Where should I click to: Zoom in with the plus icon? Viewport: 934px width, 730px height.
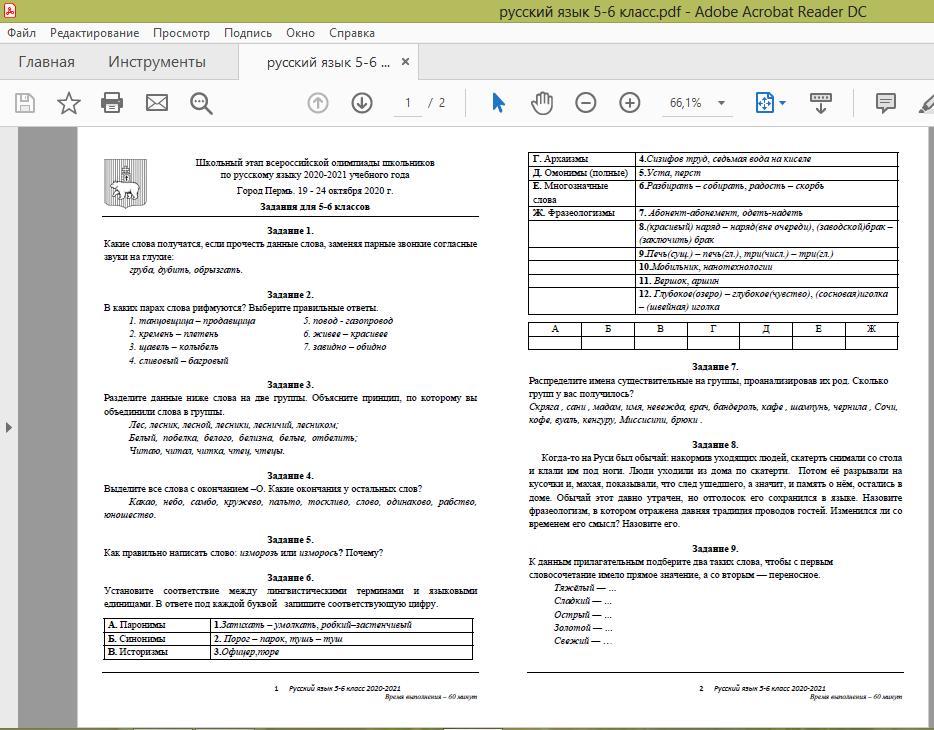point(630,103)
